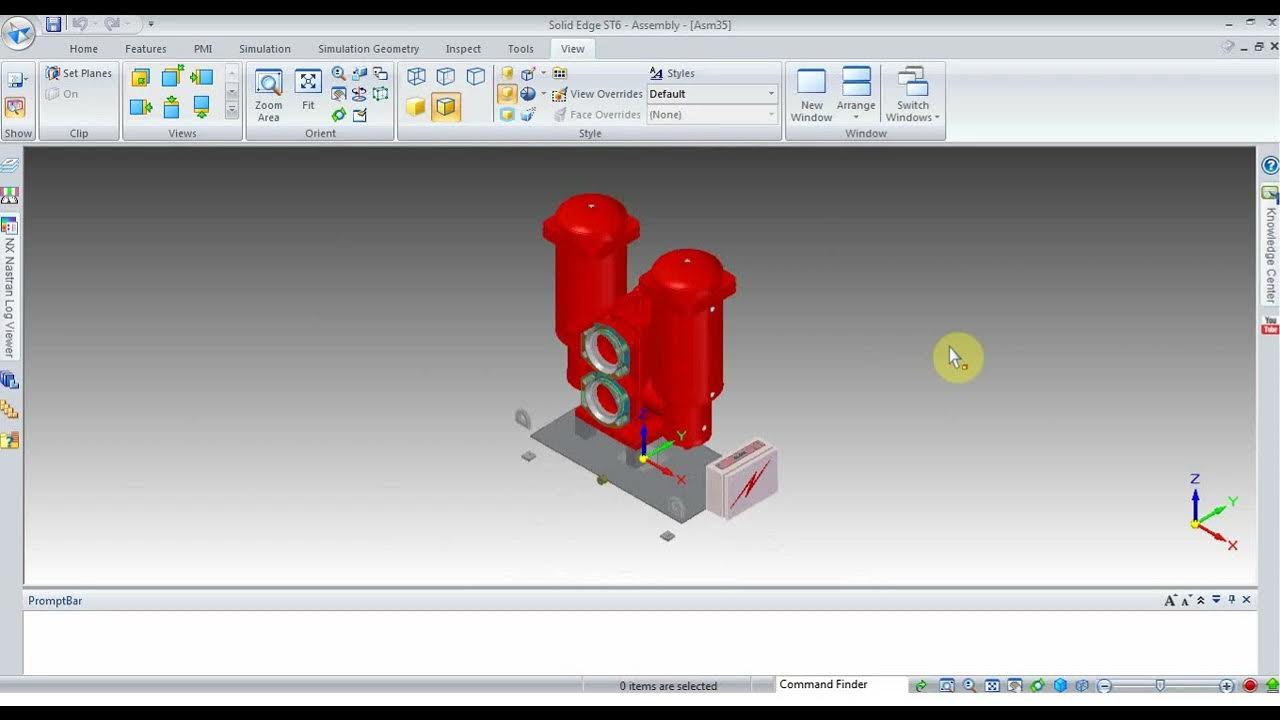Click the Zoom Area tool
Image resolution: width=1280 pixels, height=720 pixels.
[268, 96]
